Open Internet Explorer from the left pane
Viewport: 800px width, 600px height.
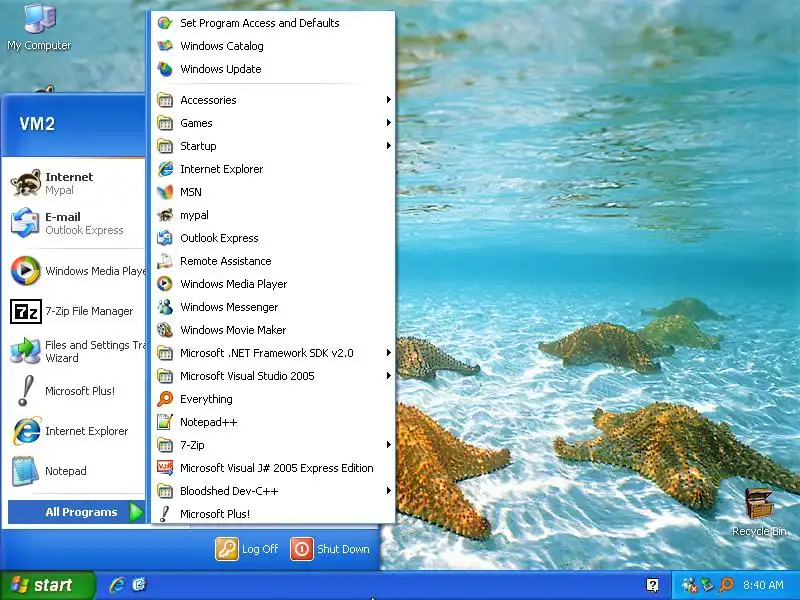click(x=76, y=431)
